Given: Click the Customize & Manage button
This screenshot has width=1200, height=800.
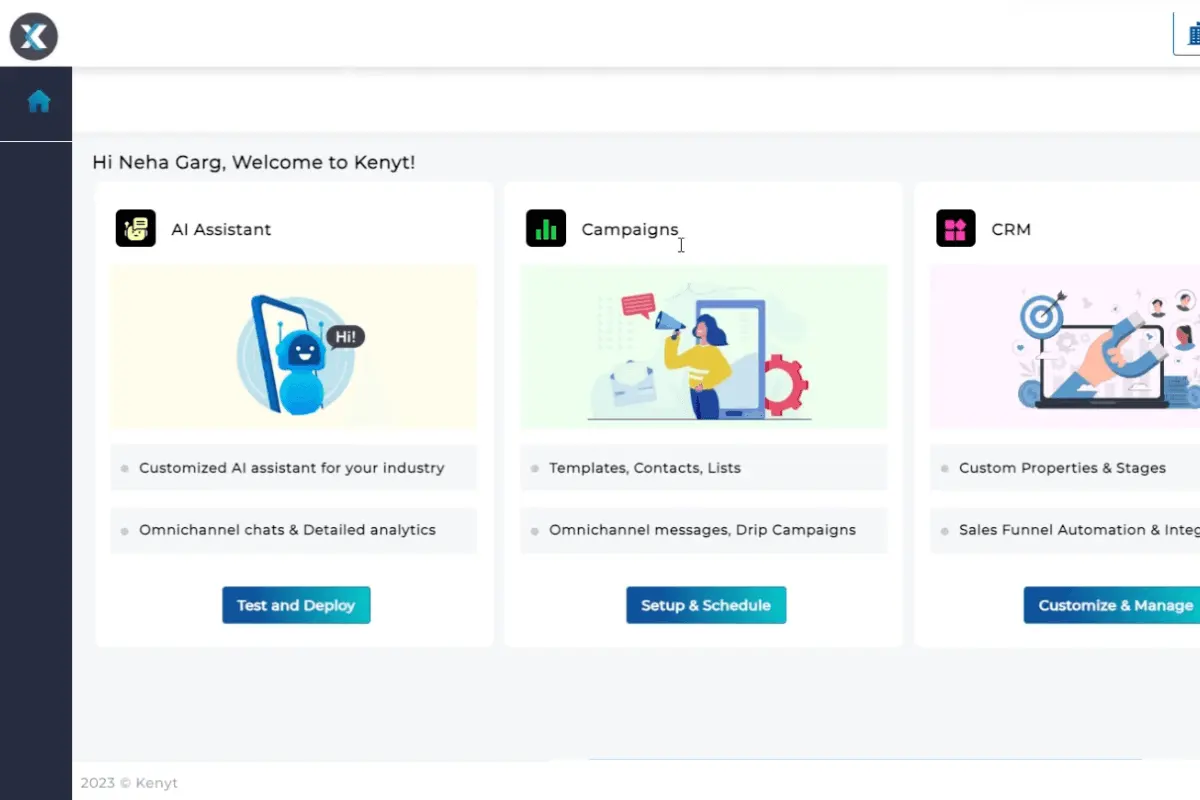Looking at the screenshot, I should [x=1112, y=605].
